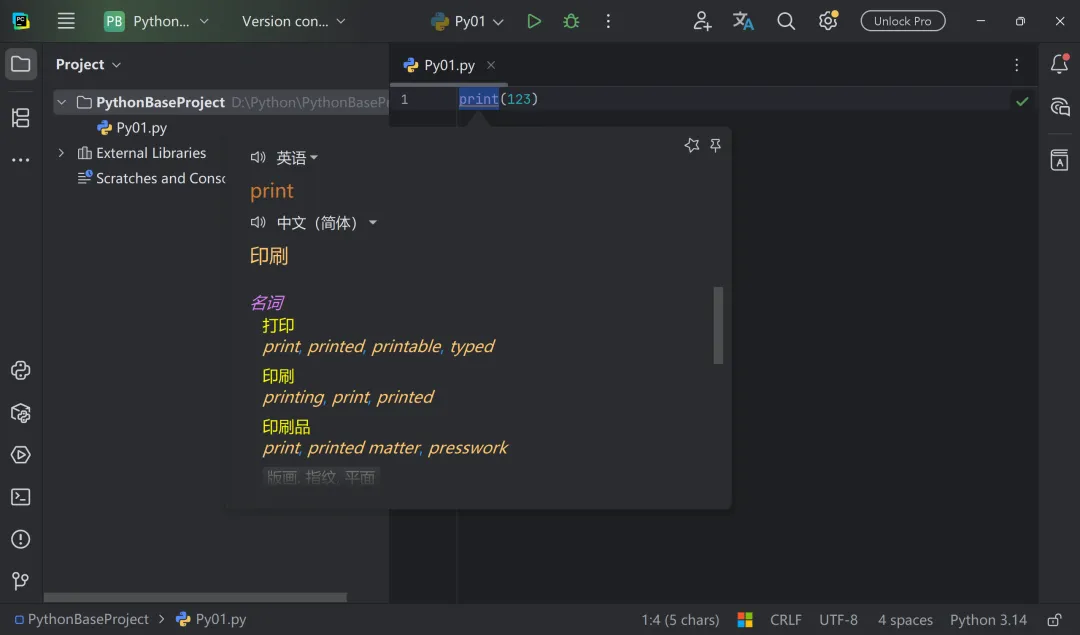Open IDE settings gear icon
The width and height of the screenshot is (1080, 635).
click(x=828, y=21)
